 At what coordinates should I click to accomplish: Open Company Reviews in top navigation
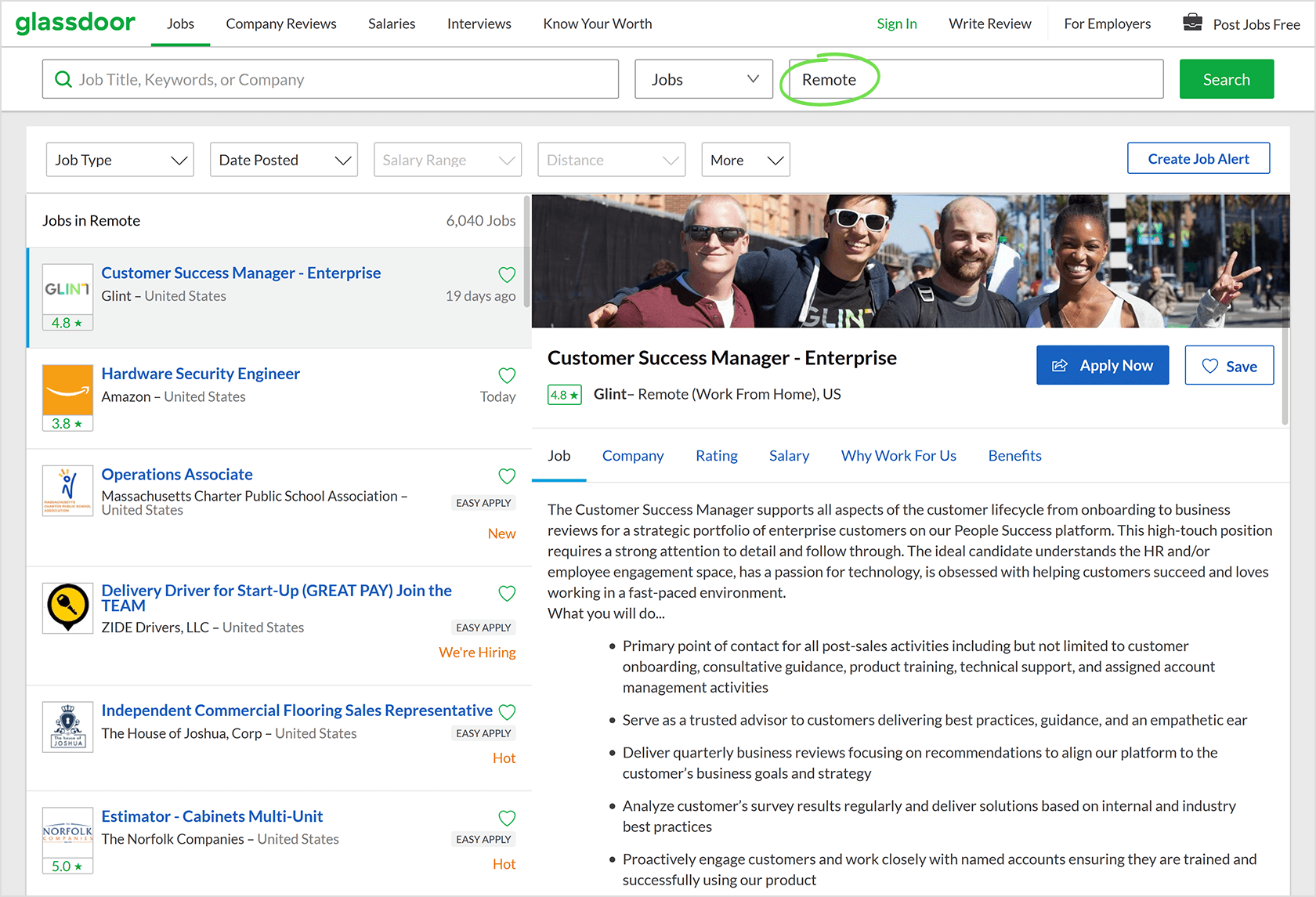281,24
